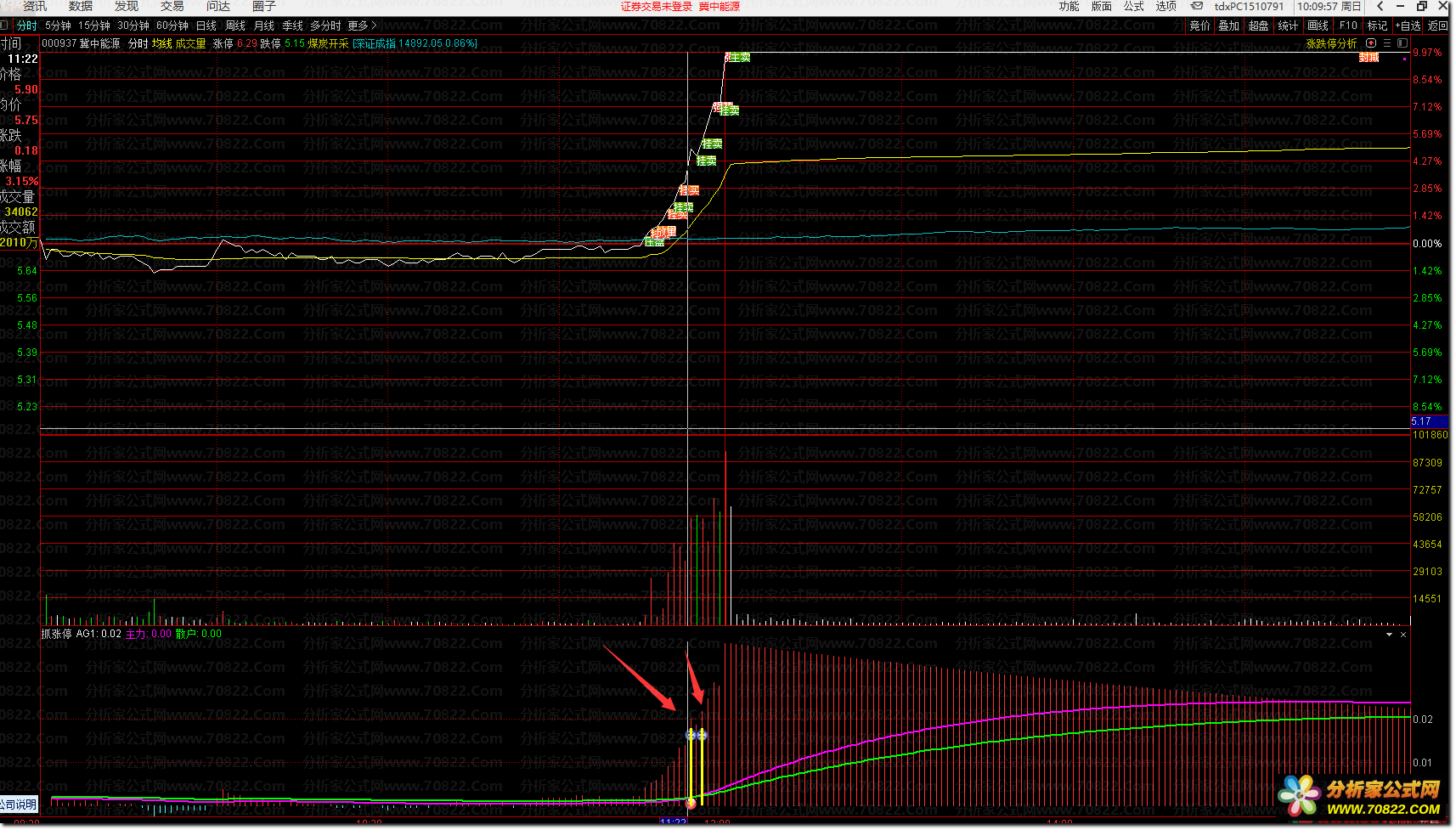Click tdxPC1510791 account label
The width and height of the screenshot is (1456, 830).
1249,6
